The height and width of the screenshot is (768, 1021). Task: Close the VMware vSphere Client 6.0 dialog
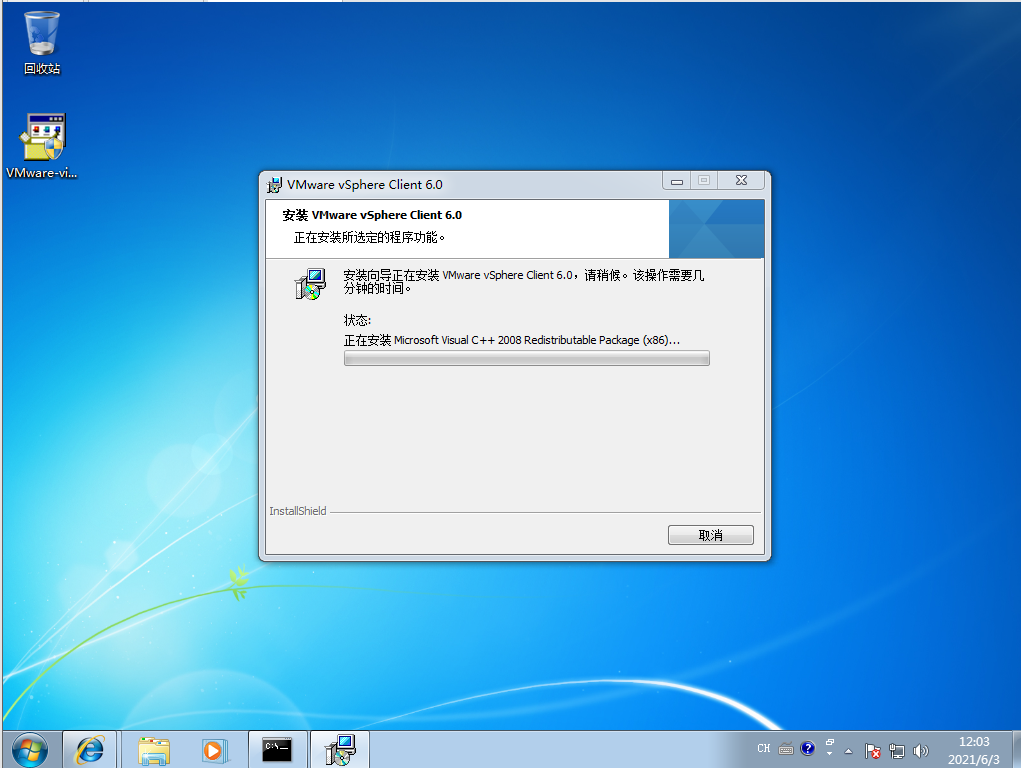[x=741, y=180]
